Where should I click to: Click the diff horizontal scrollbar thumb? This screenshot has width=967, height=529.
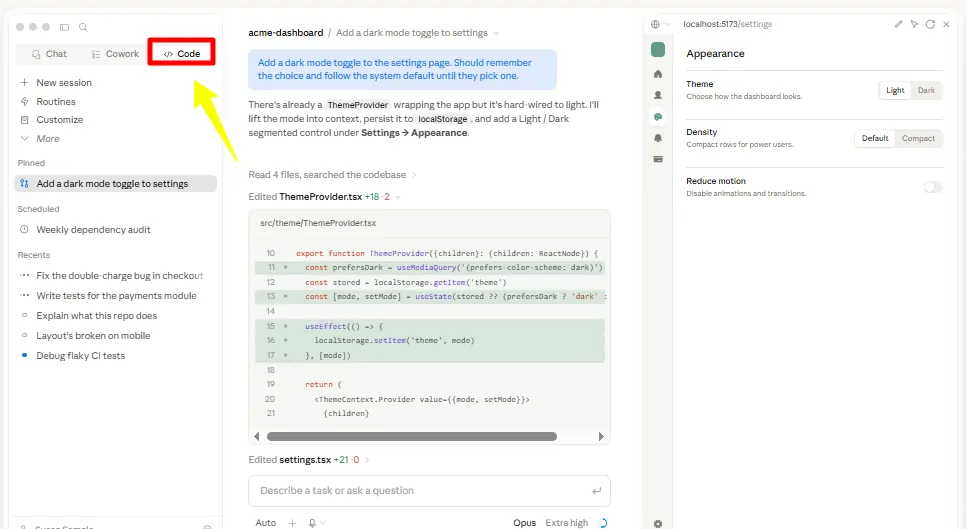point(411,437)
